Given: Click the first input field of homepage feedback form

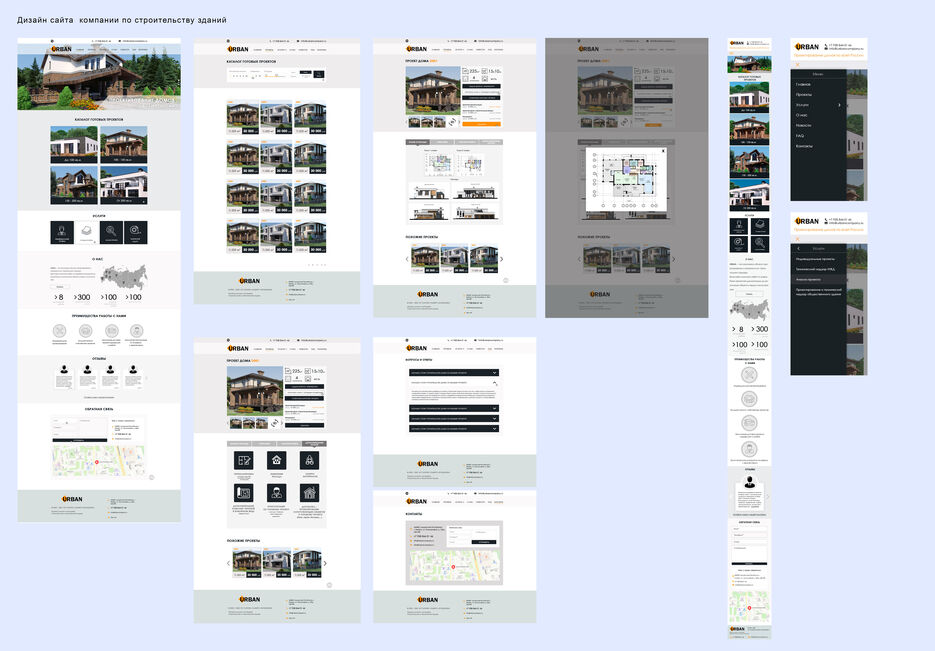Looking at the screenshot, I should 64,421.
